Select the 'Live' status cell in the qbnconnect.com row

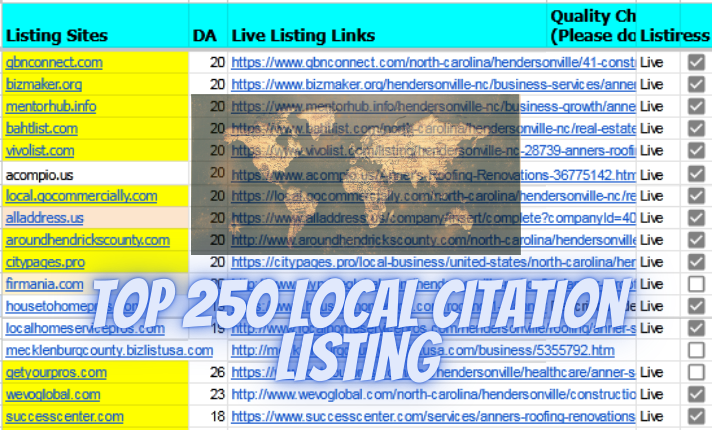658,62
